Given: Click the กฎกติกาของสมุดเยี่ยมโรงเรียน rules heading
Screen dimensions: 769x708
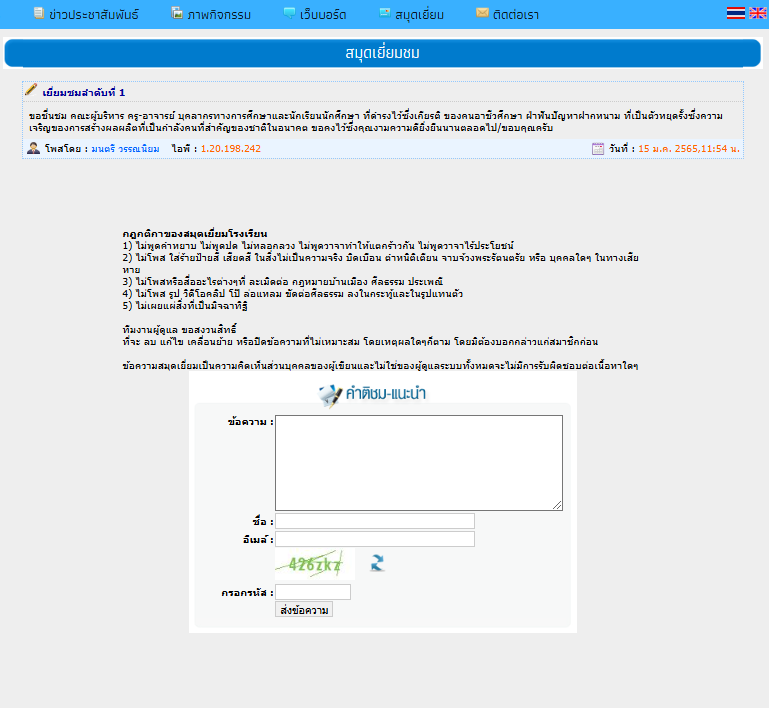Looking at the screenshot, I should click(x=195, y=234).
